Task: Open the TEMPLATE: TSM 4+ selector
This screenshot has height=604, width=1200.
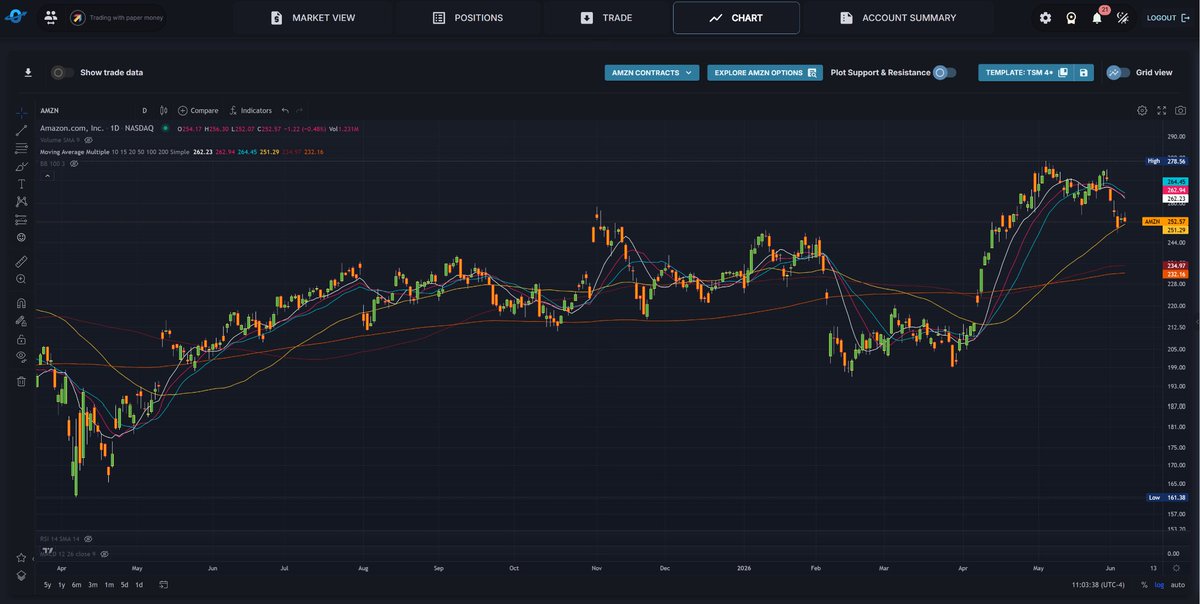Action: (1026, 73)
